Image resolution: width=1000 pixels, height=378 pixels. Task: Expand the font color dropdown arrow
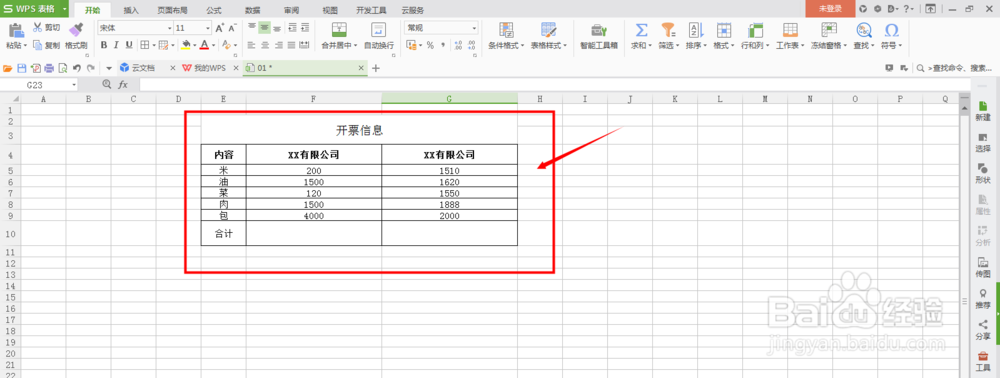[213, 45]
